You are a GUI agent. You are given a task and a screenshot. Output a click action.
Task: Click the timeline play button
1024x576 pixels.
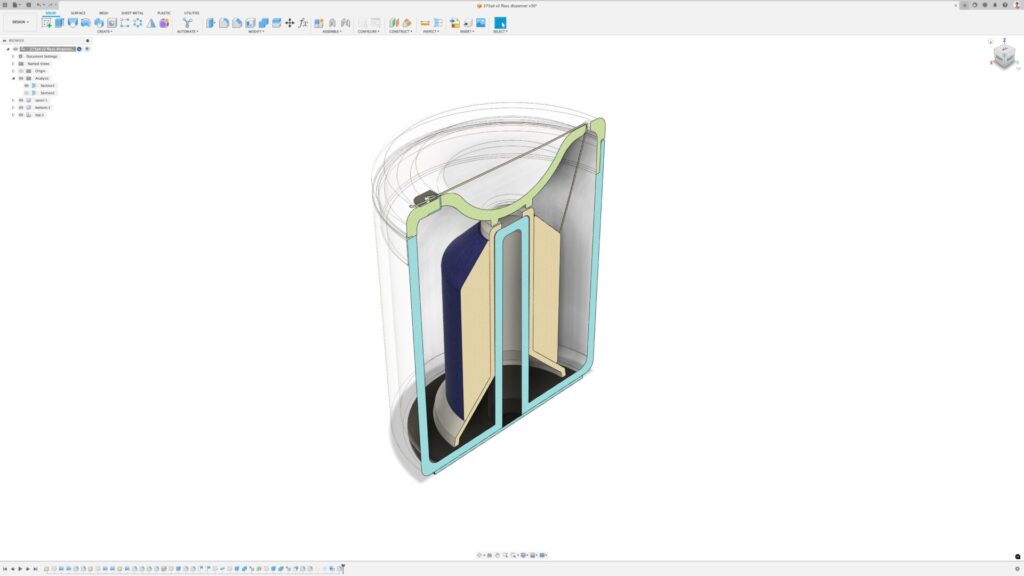20,569
